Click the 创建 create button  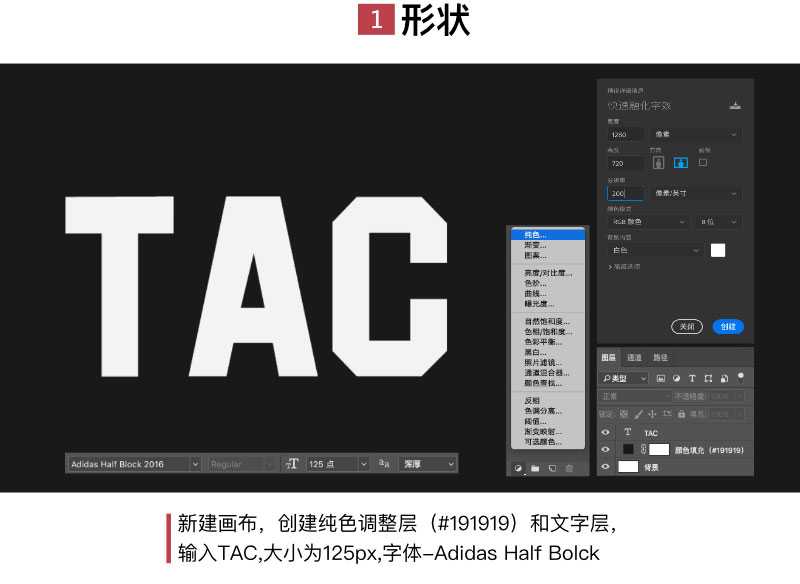coord(729,324)
